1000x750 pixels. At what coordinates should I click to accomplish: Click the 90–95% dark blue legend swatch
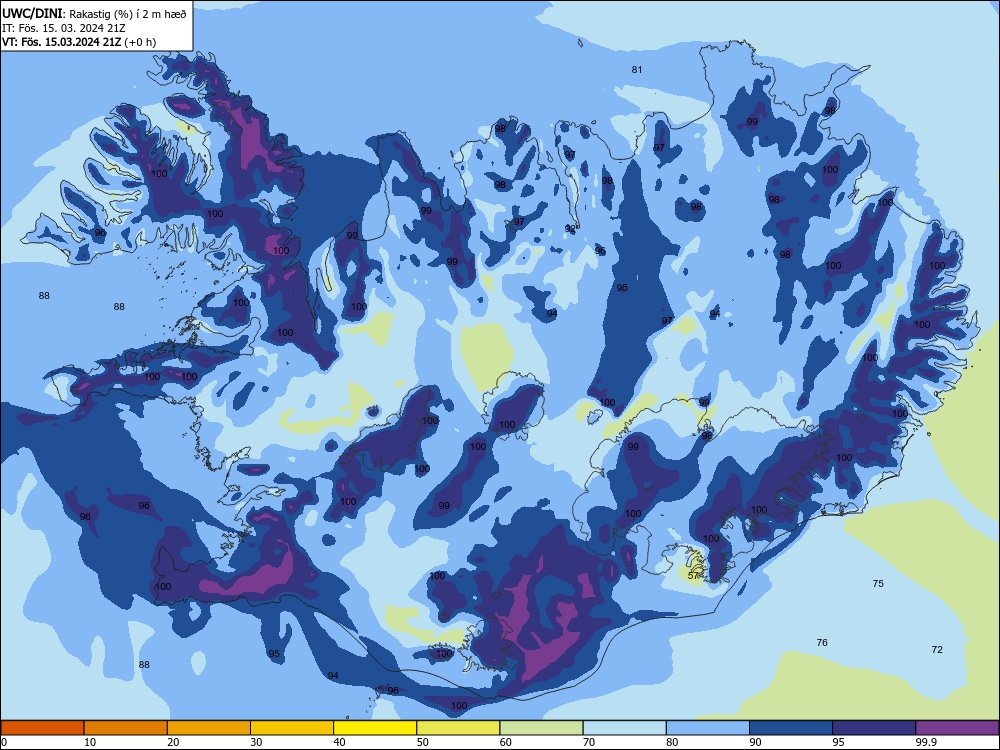pyautogui.click(x=791, y=728)
